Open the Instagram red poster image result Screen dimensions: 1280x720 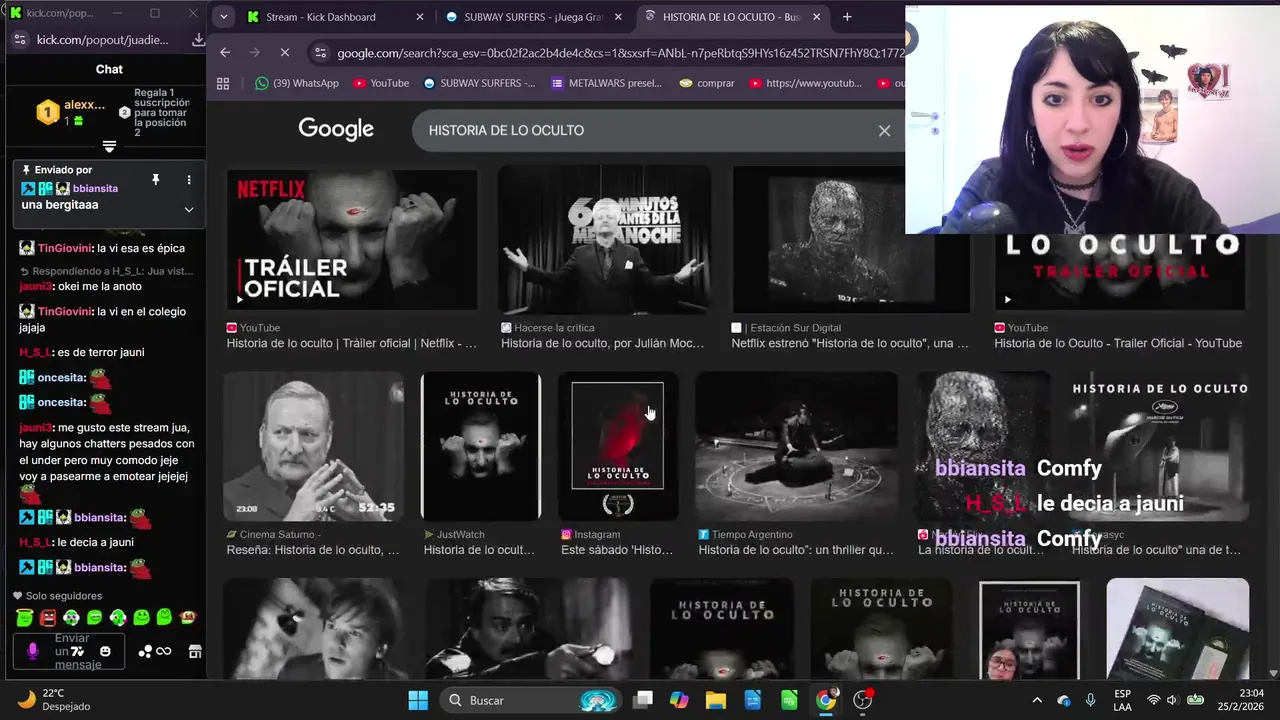[617, 447]
